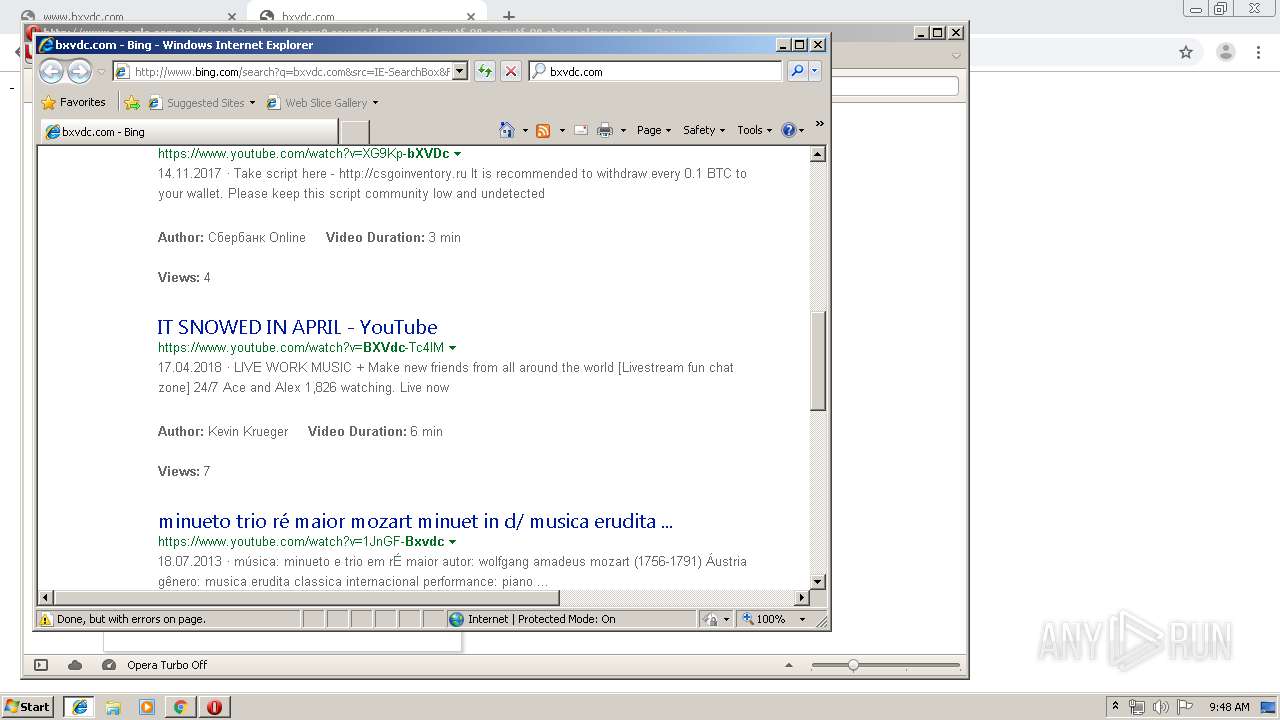Click the Opera zoom slider handle
Image resolution: width=1280 pixels, height=720 pixels.
coord(853,665)
